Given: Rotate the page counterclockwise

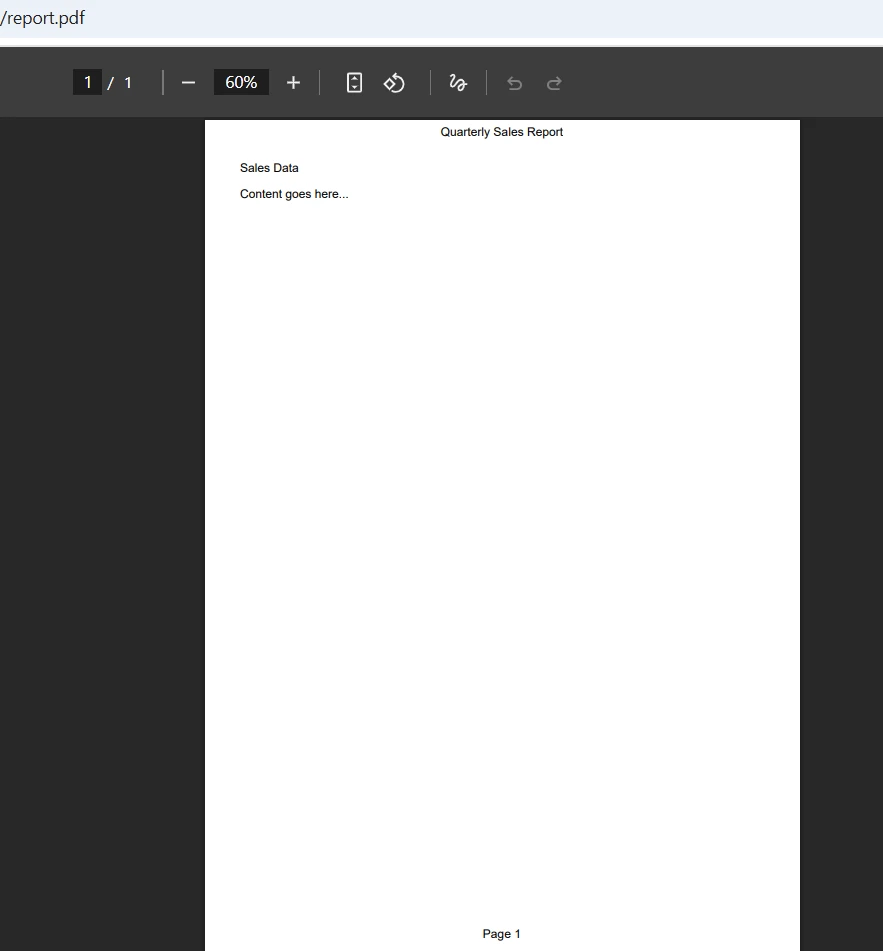Looking at the screenshot, I should tap(394, 82).
